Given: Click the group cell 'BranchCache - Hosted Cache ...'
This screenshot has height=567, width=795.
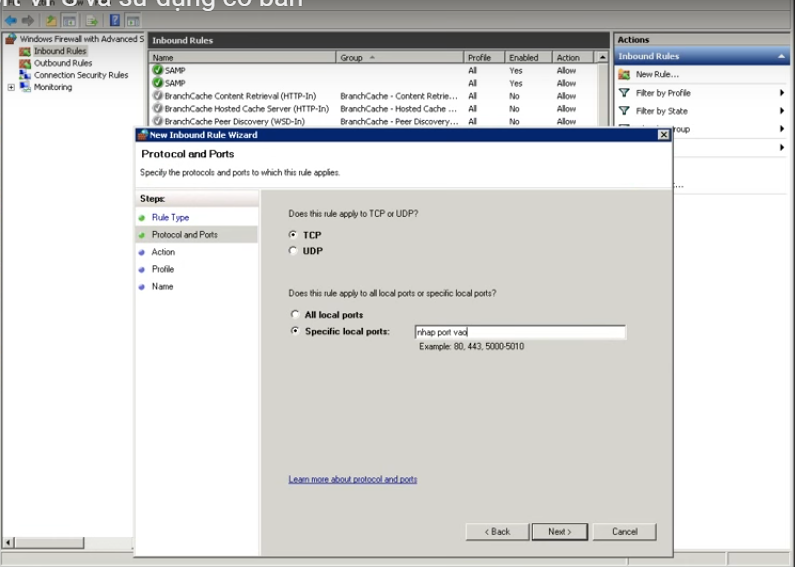Looking at the screenshot, I should [x=399, y=109].
